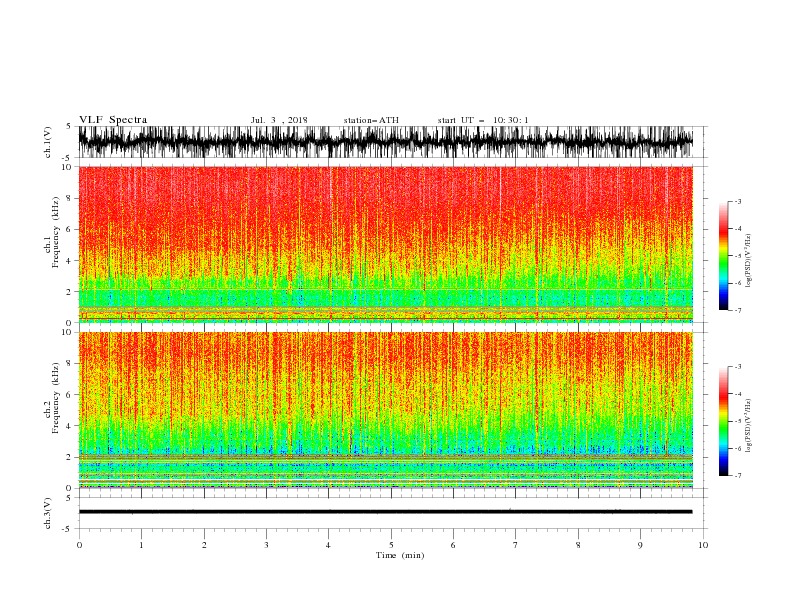Click the "ch.1(V)" waveform axis label
Screen dimensions: 792x612
click(48, 142)
